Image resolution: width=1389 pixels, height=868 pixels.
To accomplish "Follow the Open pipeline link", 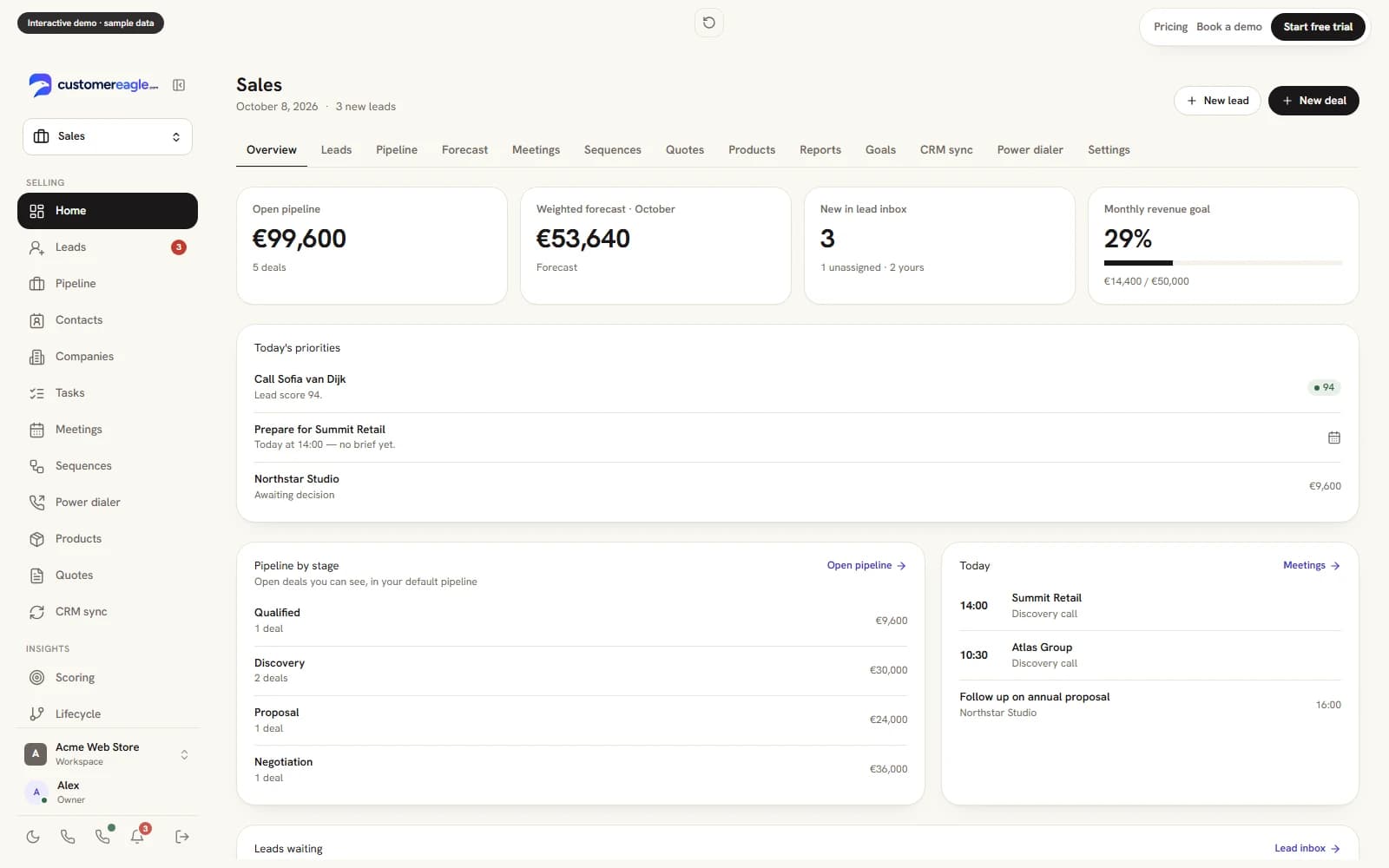I will point(866,565).
